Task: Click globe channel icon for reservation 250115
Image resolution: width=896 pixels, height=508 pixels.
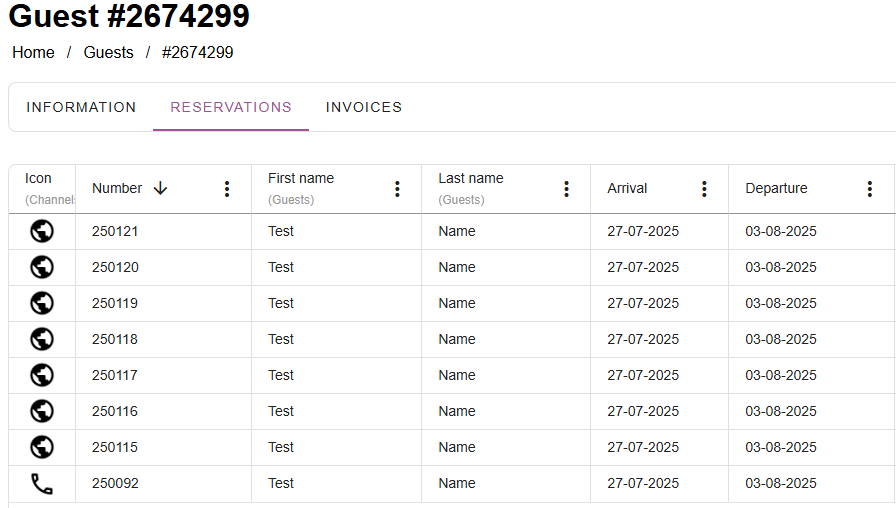Action: click(42, 447)
